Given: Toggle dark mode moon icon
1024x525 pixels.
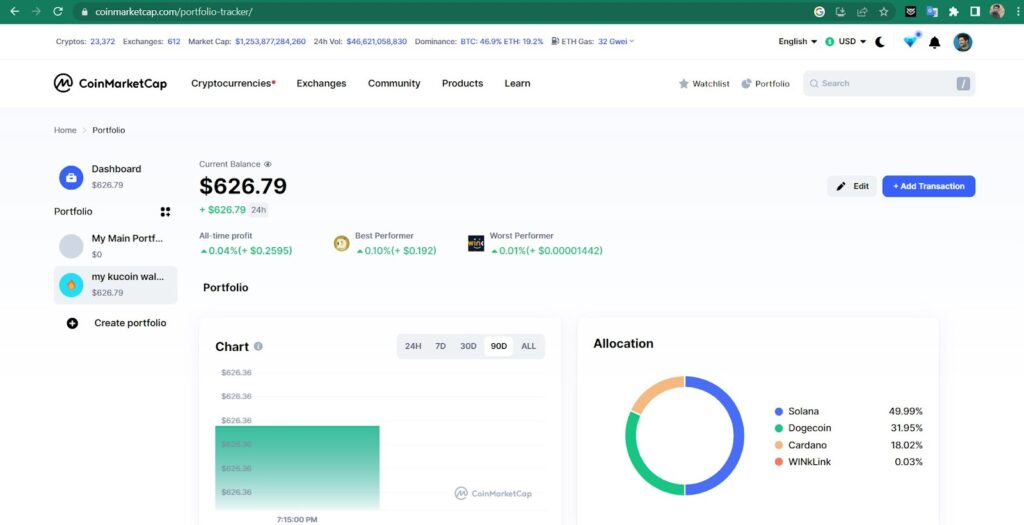Looking at the screenshot, I should 880,42.
